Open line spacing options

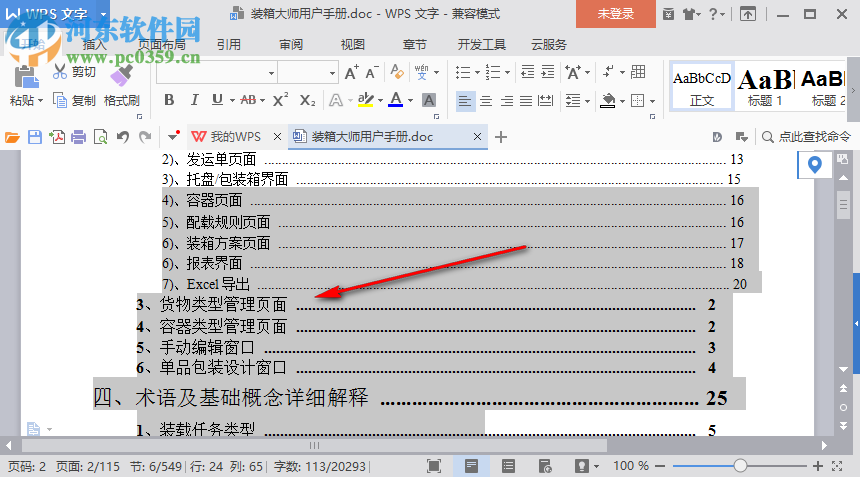(x=573, y=101)
